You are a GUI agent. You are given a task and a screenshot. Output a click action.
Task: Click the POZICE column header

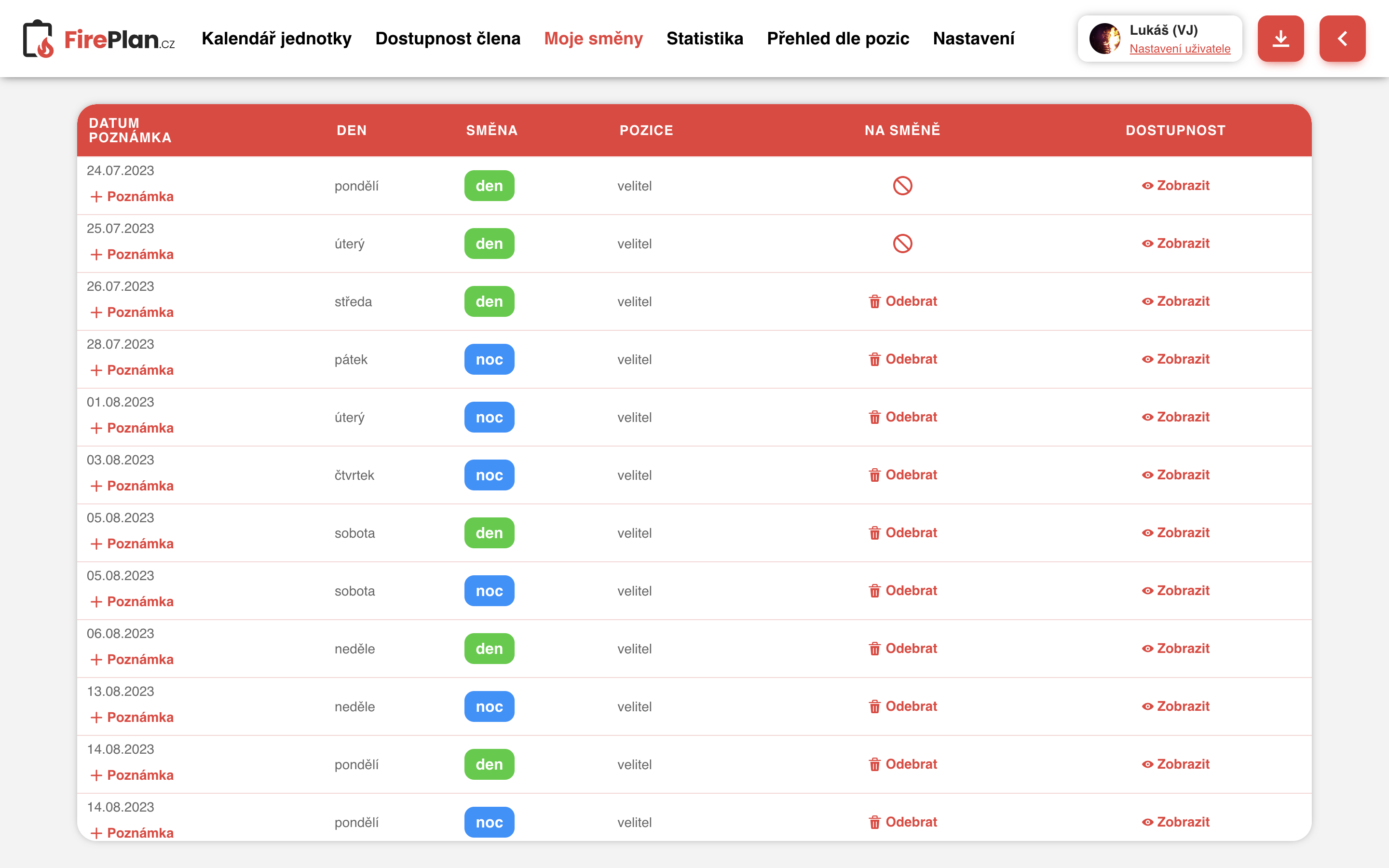point(646,130)
